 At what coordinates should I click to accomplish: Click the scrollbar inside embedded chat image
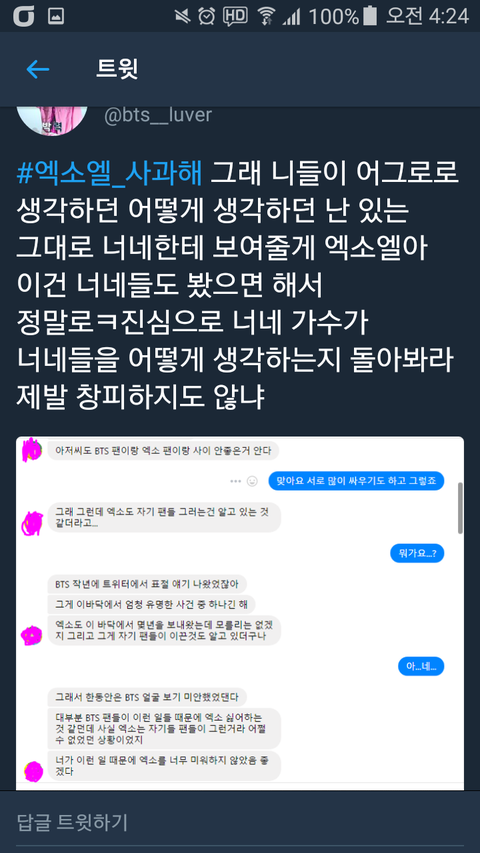tap(460, 508)
